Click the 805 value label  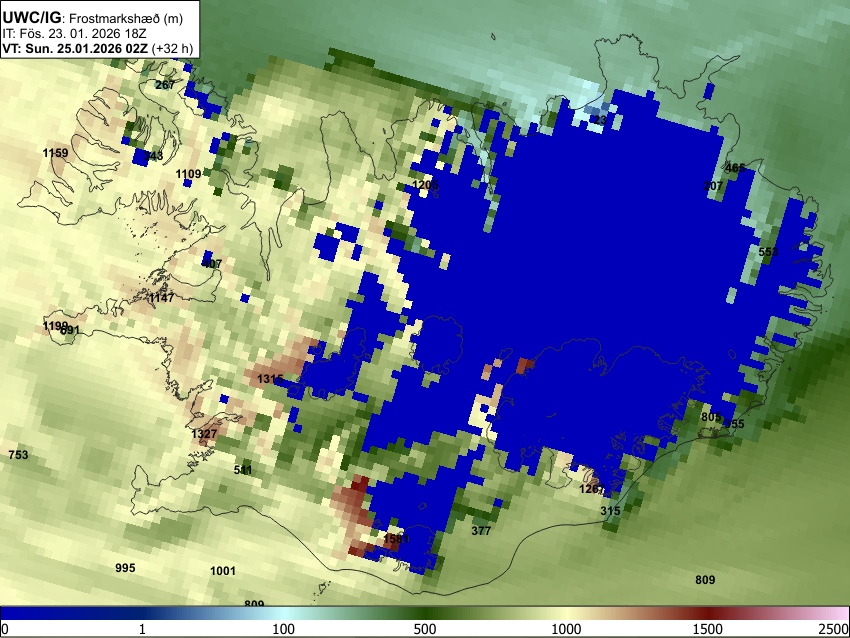point(711,417)
